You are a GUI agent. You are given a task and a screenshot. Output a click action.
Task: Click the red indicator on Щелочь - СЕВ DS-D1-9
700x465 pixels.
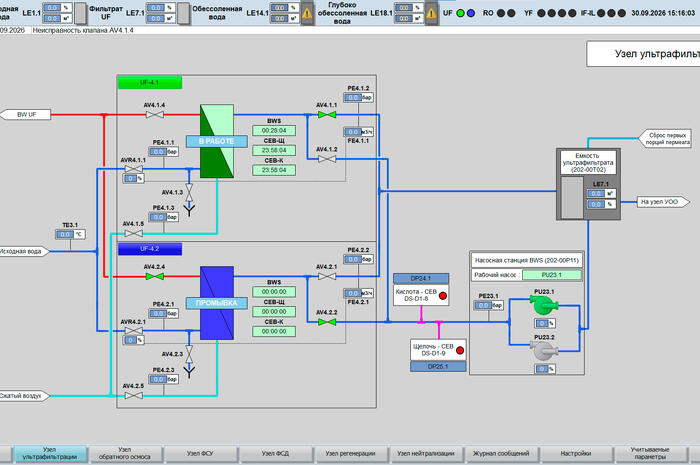click(x=460, y=351)
